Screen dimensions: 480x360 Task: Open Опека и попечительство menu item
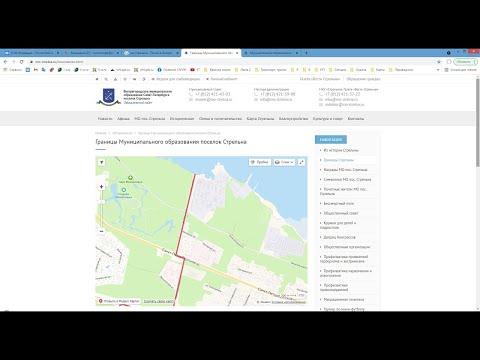[x=220, y=119]
